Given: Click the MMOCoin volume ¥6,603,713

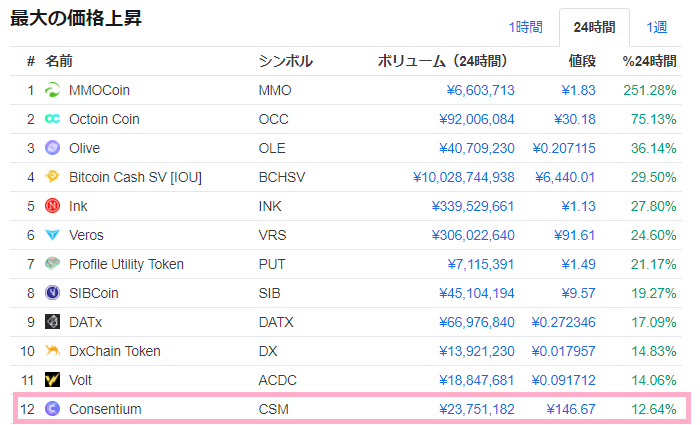Looking at the screenshot, I should click(x=480, y=90).
